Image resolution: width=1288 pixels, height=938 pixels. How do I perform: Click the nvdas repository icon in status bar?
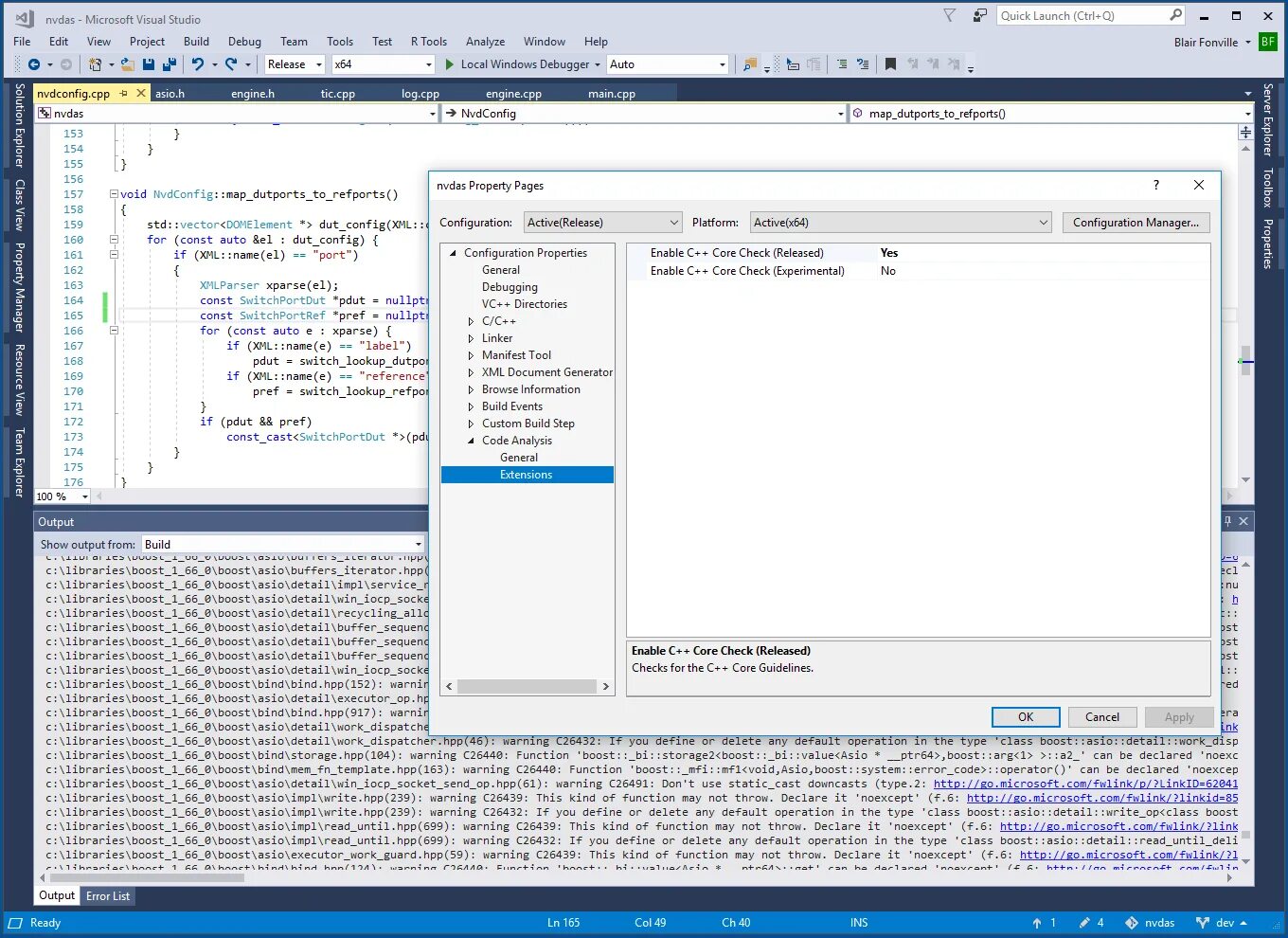(x=1132, y=923)
